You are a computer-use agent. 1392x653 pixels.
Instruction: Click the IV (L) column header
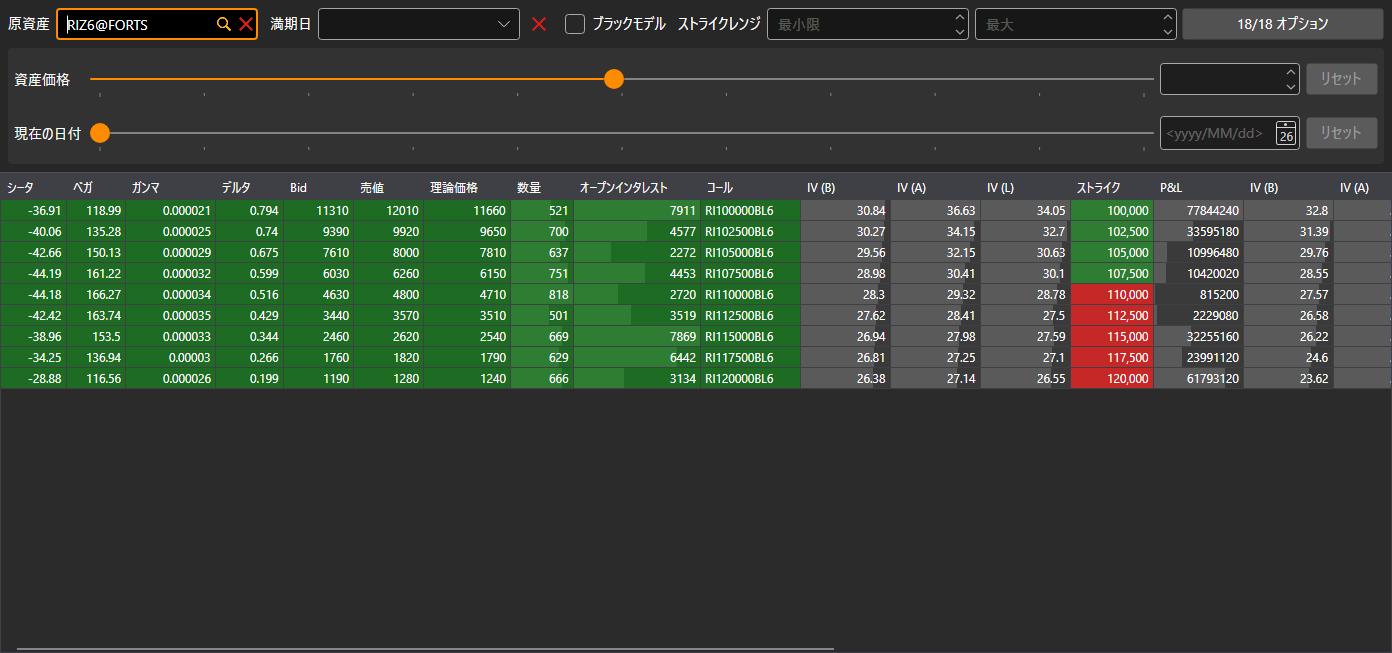1025,187
